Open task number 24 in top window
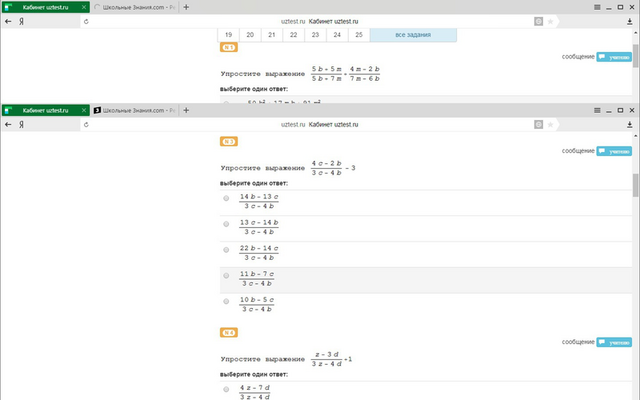640x400 pixels. [x=337, y=35]
